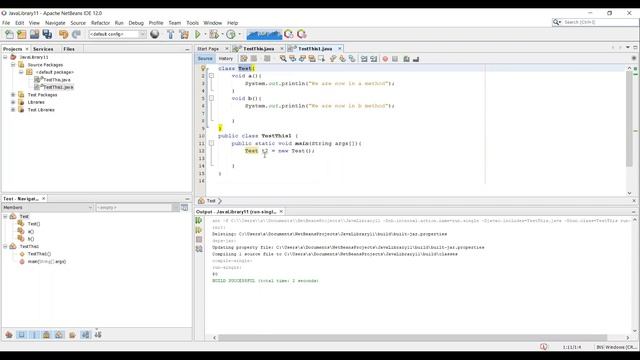
Task: Collapse the default package node
Action: pos(21,72)
